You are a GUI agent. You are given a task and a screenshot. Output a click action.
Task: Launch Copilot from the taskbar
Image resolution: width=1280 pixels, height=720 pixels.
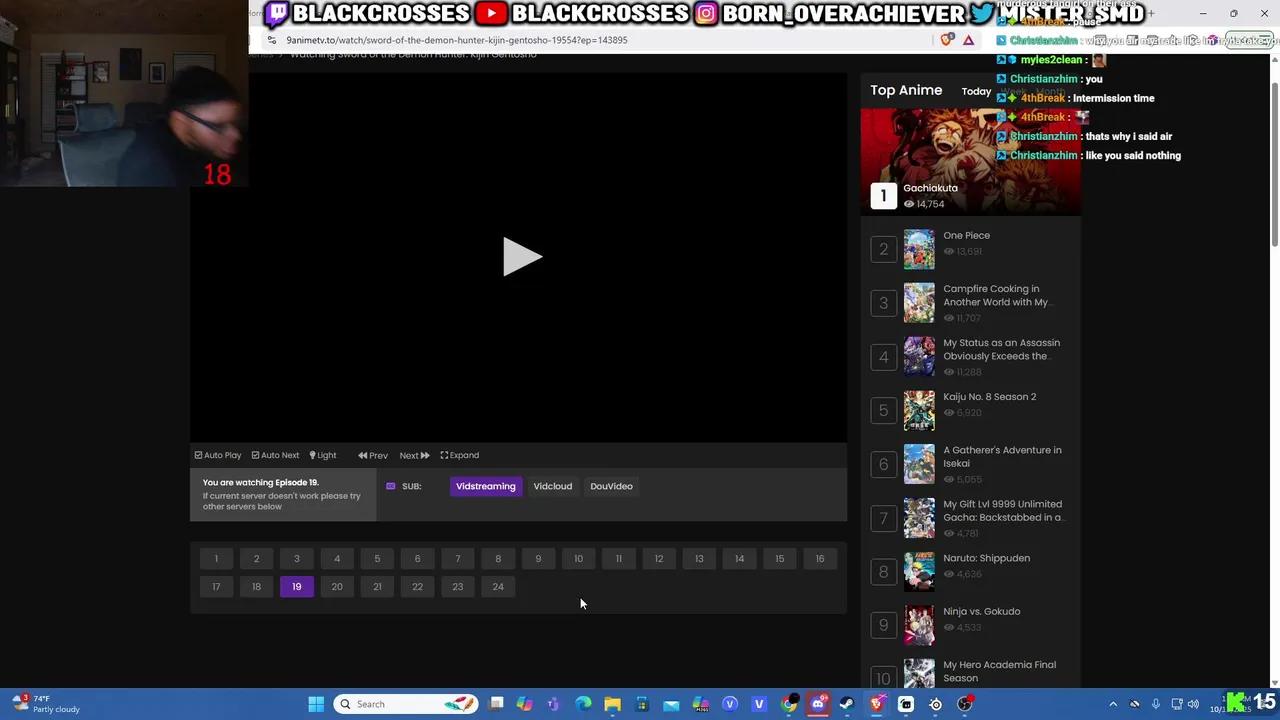pyautogui.click(x=524, y=704)
